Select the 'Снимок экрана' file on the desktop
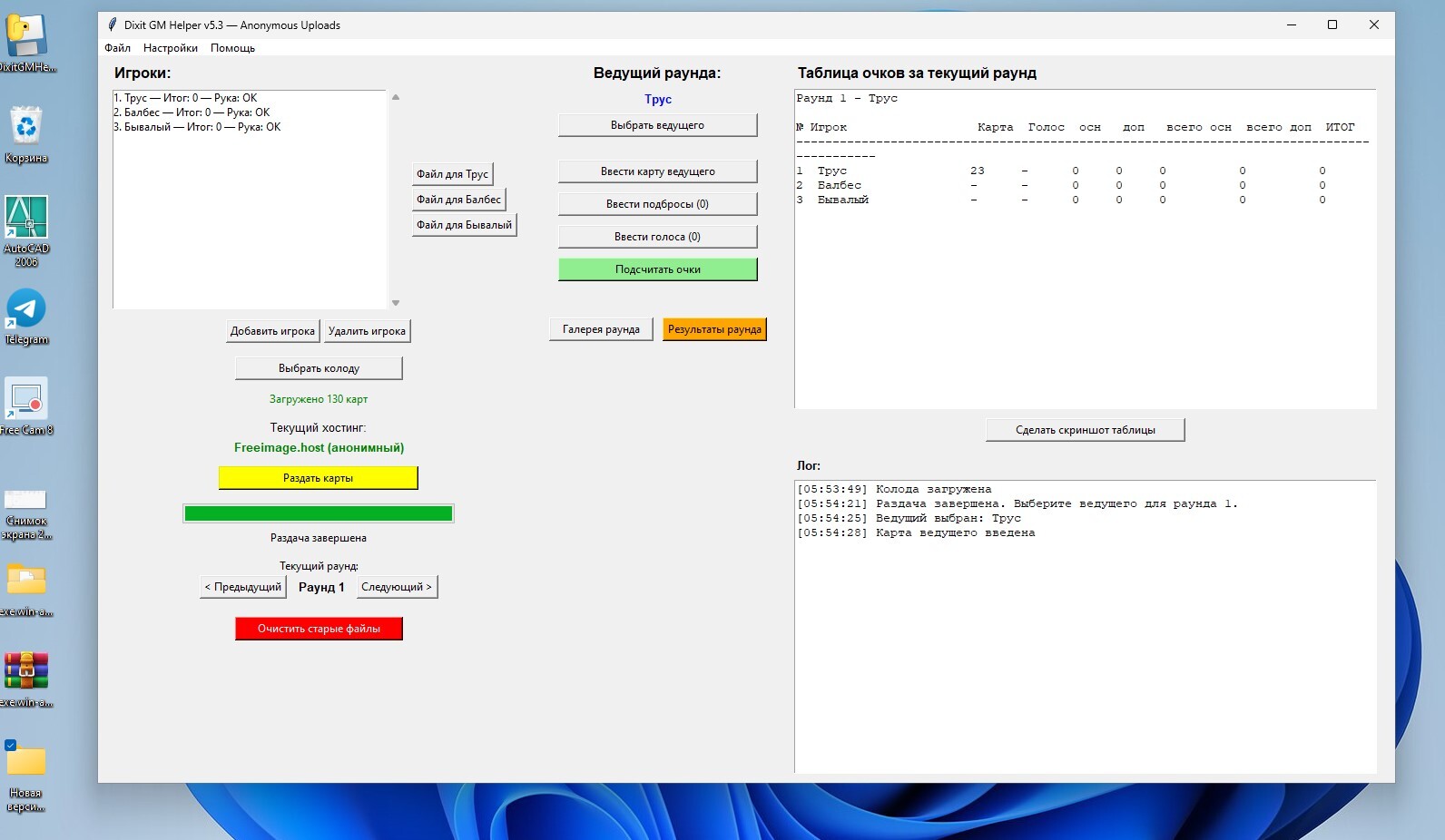Image resolution: width=1445 pixels, height=840 pixels. coord(26,513)
